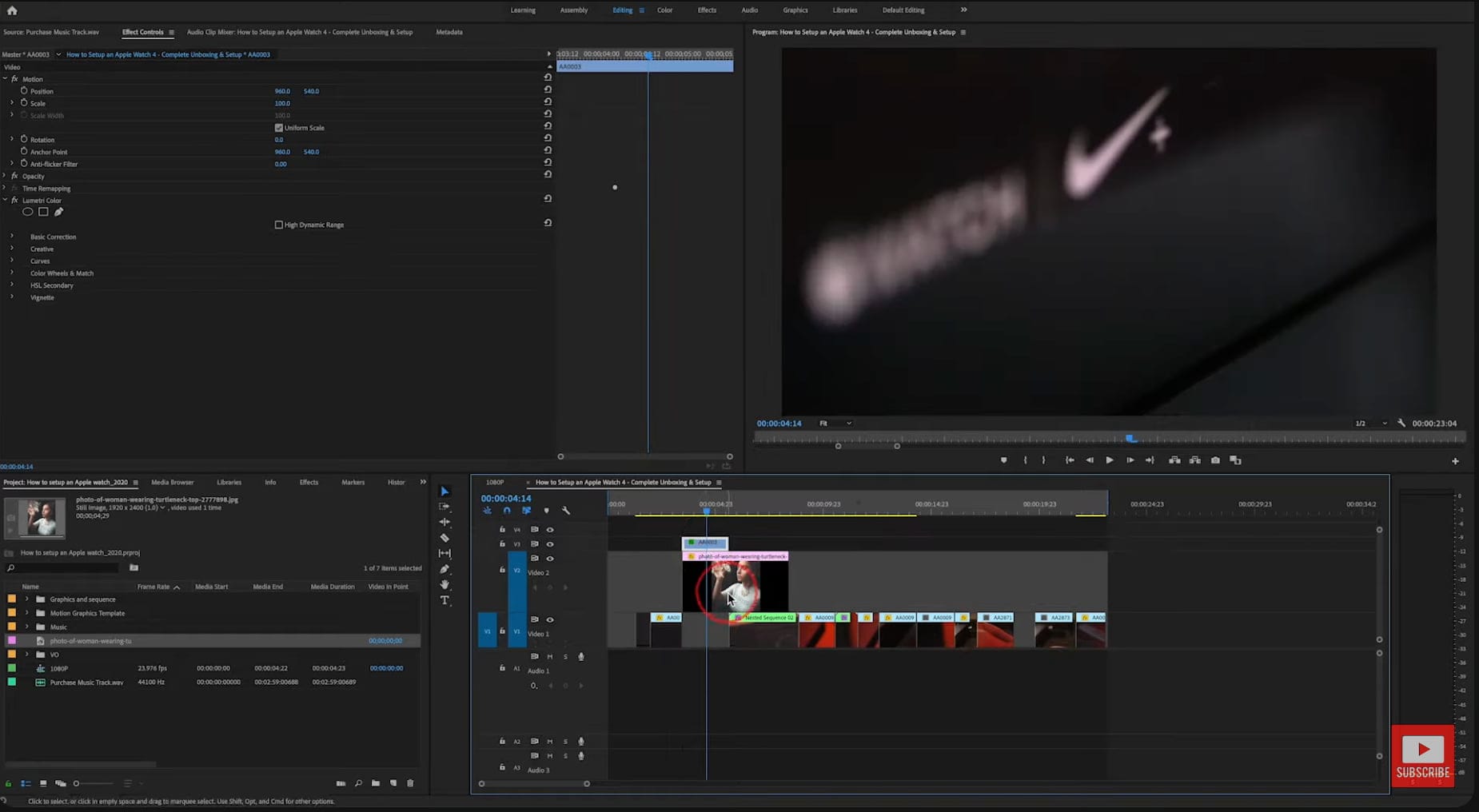Viewport: 1479px width, 812px height.
Task: Add marker in timeline panel
Action: click(546, 511)
